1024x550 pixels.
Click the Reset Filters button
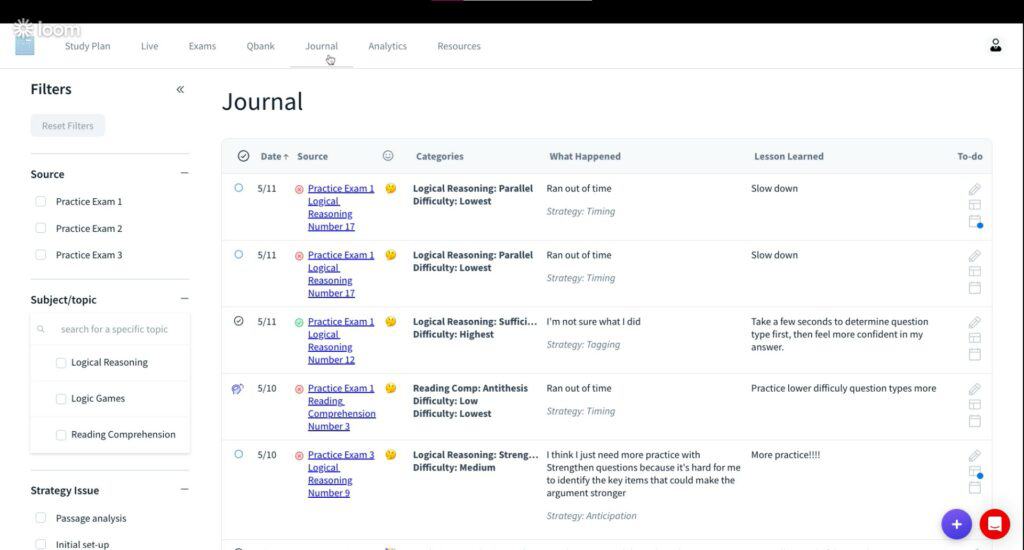[x=67, y=125]
